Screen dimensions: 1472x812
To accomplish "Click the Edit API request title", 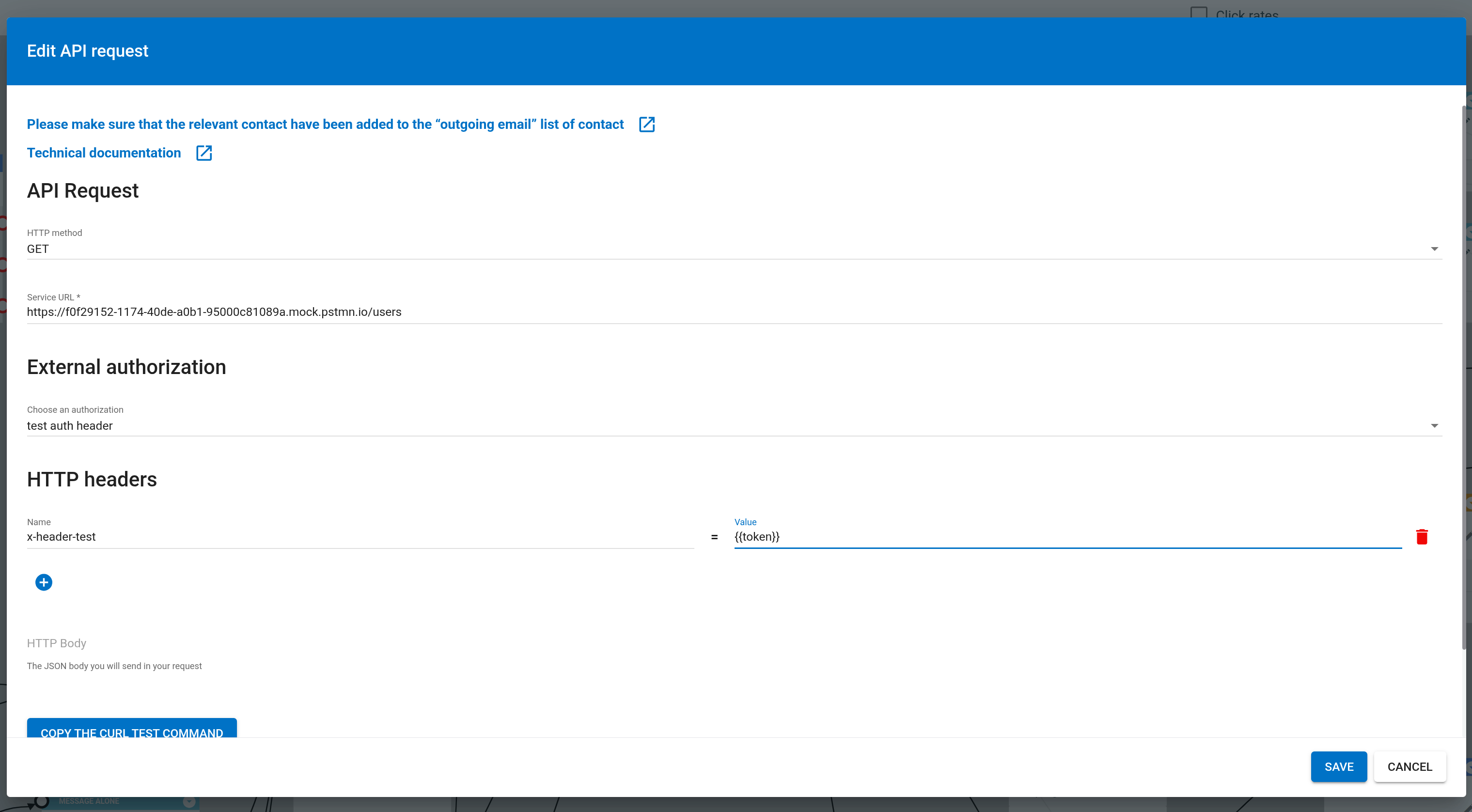I will point(87,51).
